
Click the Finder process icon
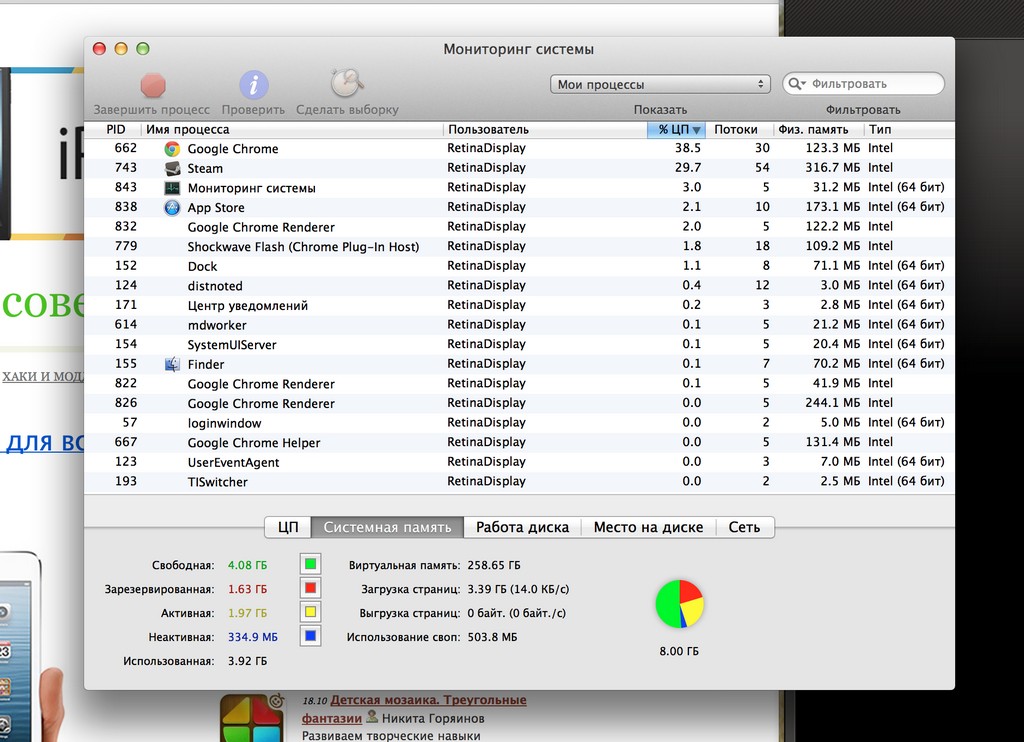click(172, 364)
